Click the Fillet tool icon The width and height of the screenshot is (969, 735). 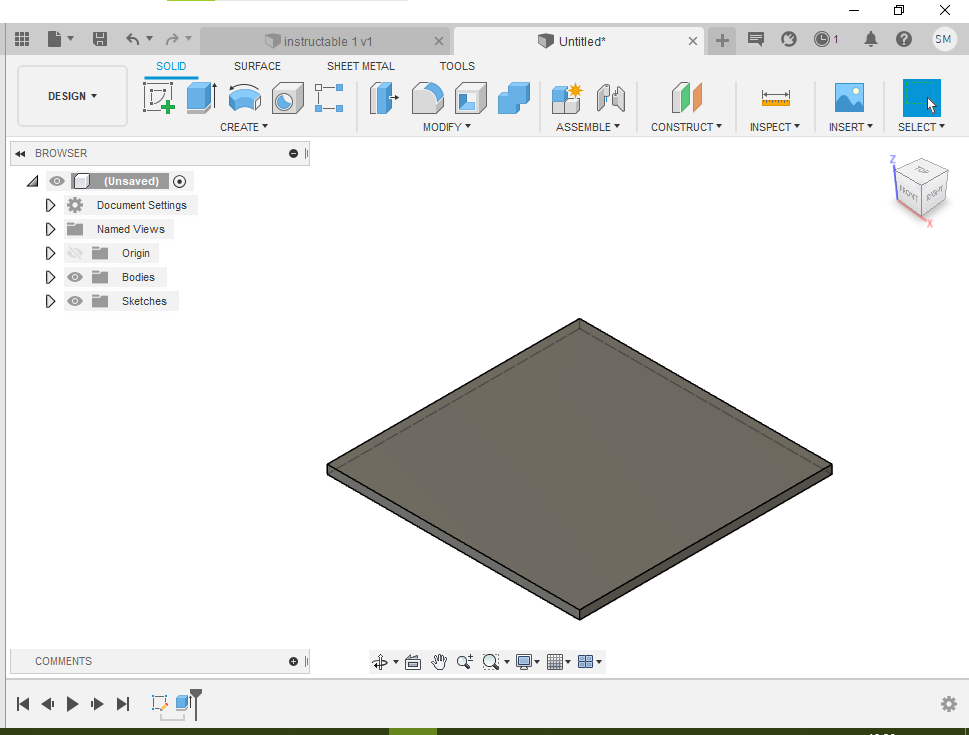[x=428, y=98]
